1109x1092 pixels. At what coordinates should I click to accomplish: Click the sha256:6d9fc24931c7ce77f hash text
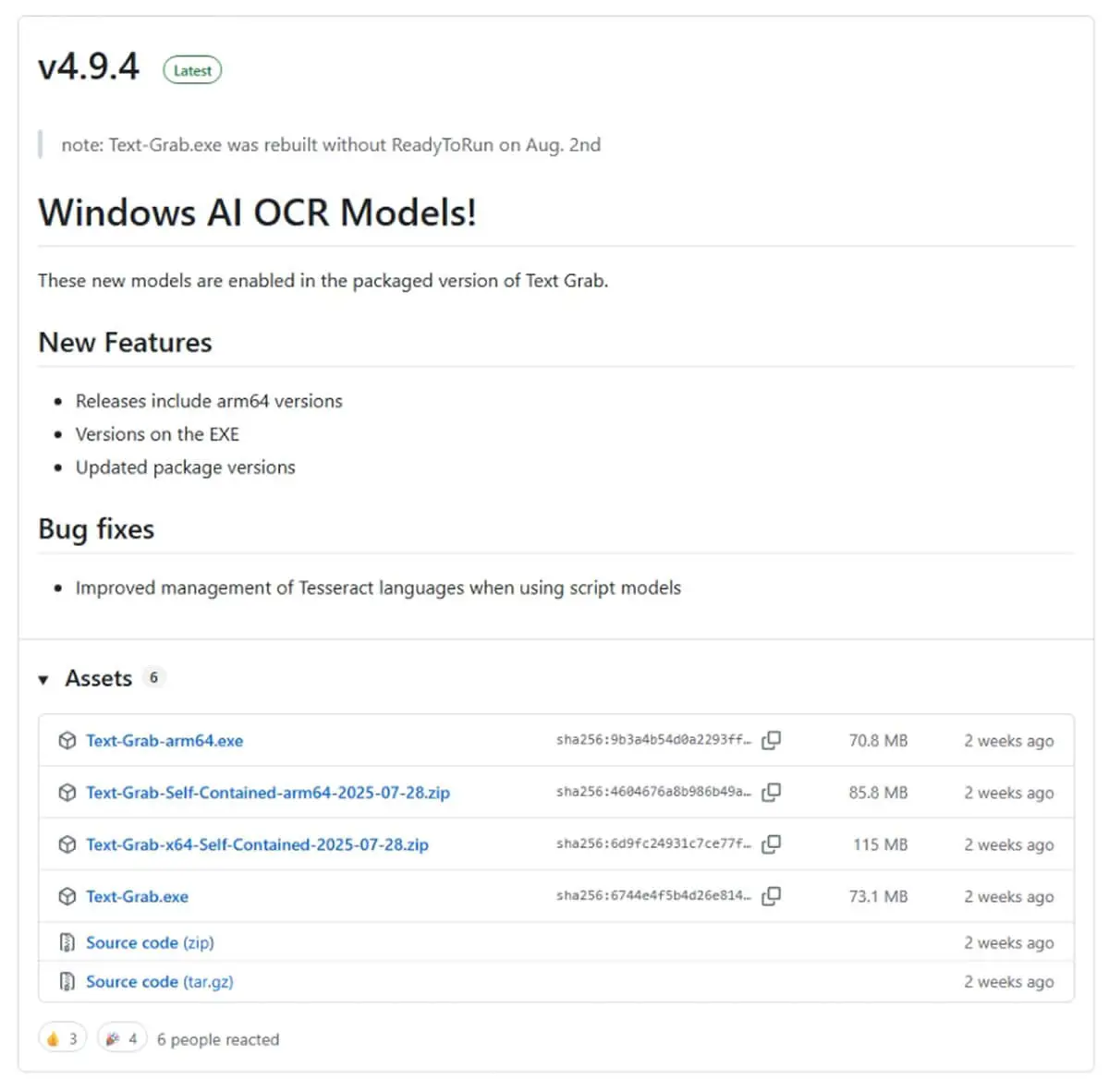653,843
